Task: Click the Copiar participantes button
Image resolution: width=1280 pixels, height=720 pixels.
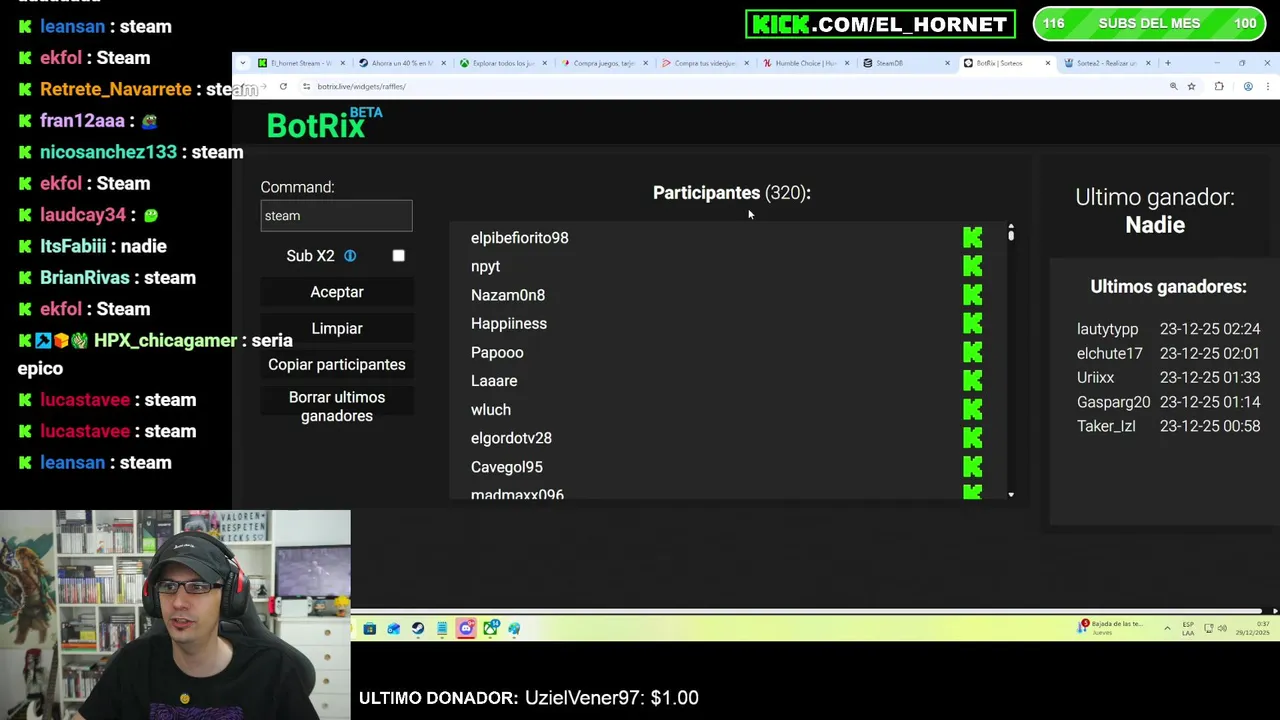Action: tap(337, 364)
